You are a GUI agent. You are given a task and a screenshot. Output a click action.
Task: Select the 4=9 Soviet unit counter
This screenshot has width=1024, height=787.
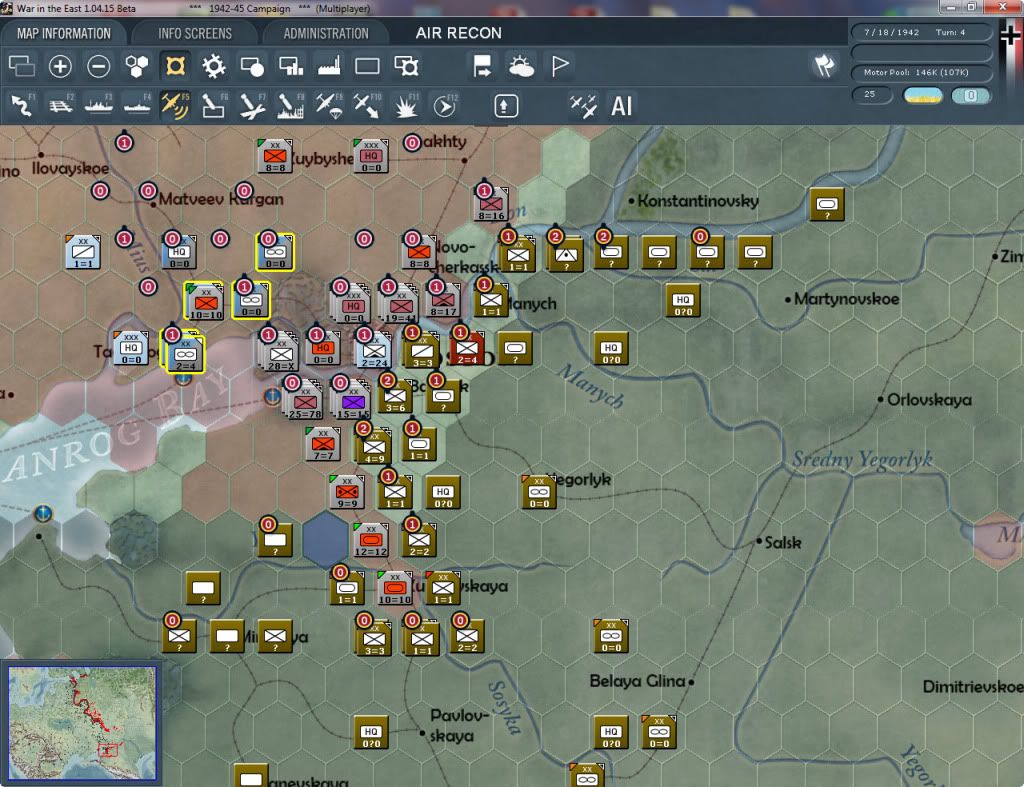pos(374,447)
